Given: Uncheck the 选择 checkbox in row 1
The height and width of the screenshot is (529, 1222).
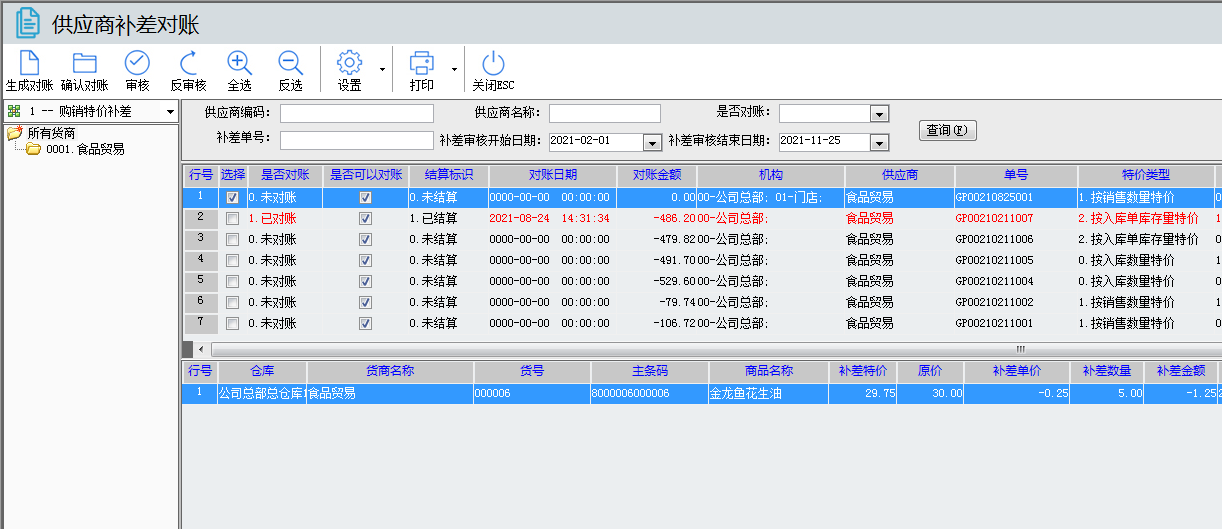Looking at the screenshot, I should (232, 198).
